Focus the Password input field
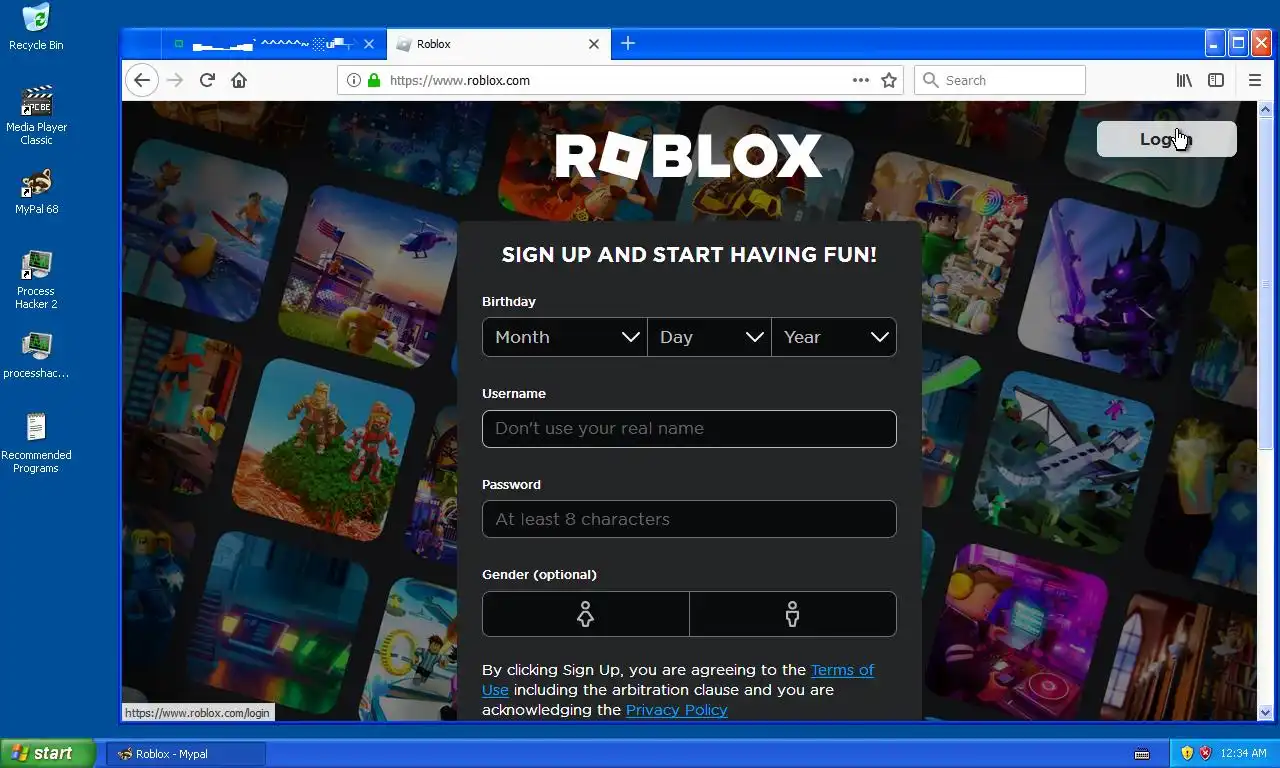This screenshot has width=1280, height=768. 689,519
